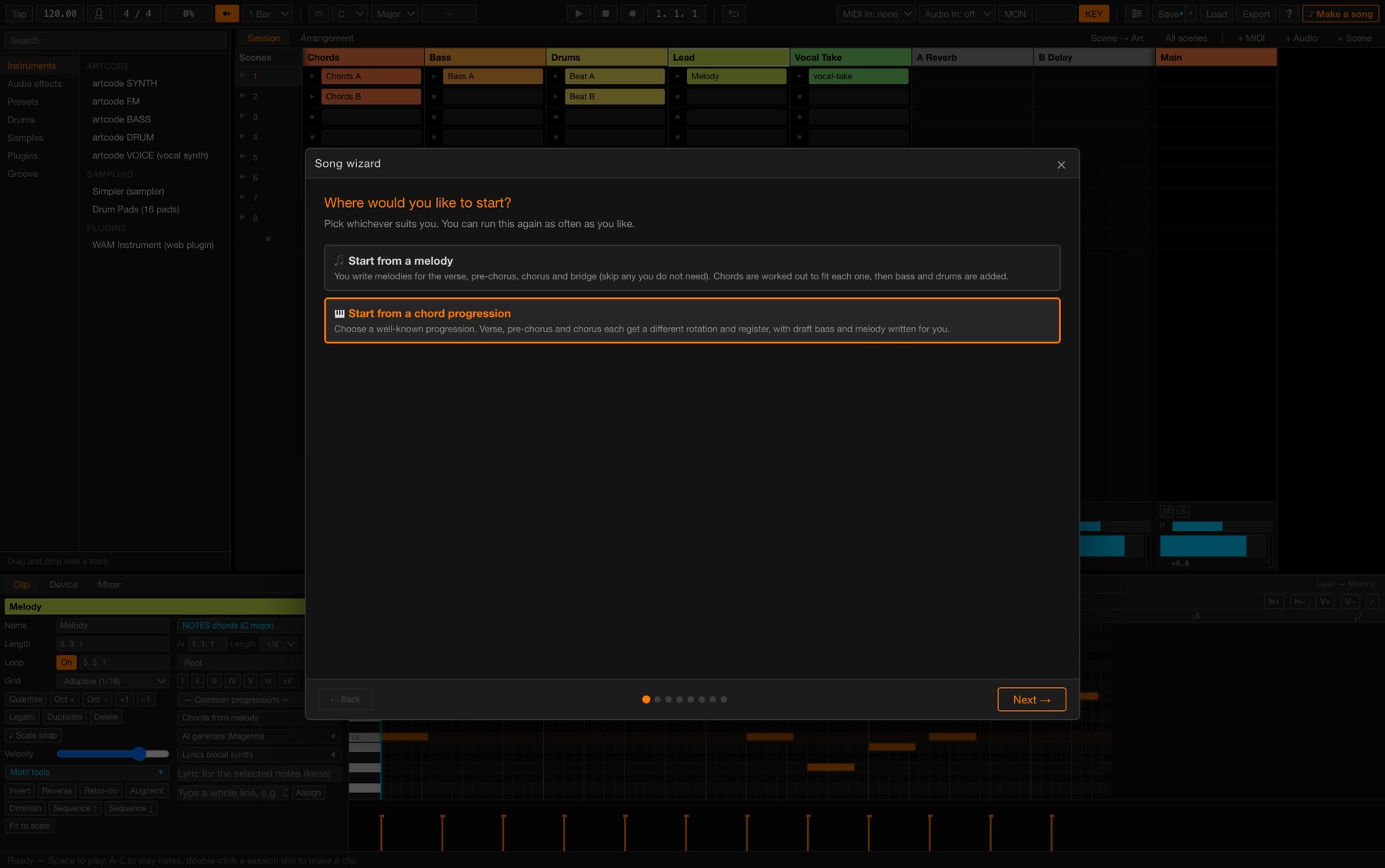Launch the vocal-take clip play icon
1385x868 pixels.
pos(799,76)
